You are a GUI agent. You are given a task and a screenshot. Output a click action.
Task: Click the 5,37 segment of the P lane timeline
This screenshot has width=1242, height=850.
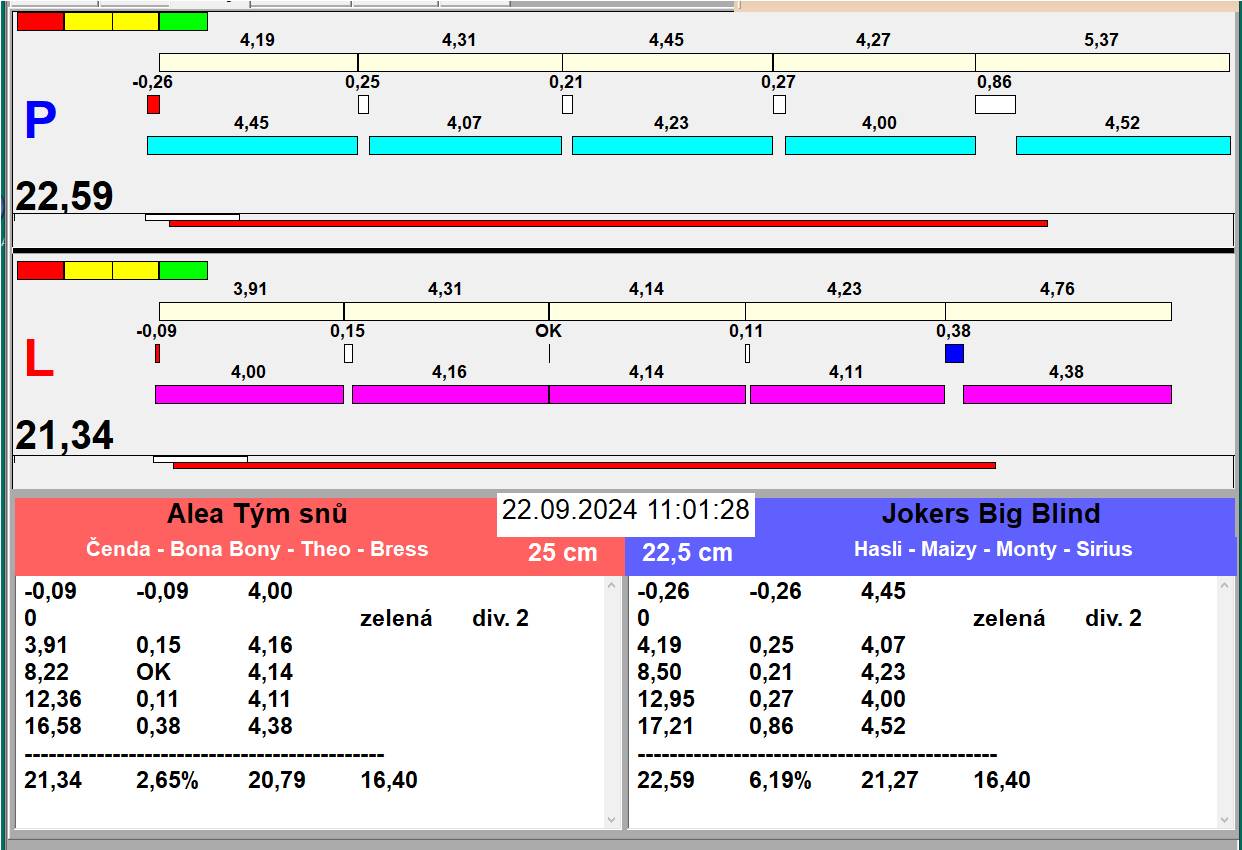click(1101, 62)
